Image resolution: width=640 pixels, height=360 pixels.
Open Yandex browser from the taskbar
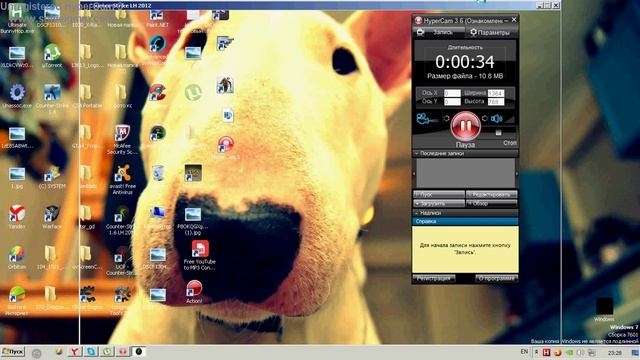(75, 352)
